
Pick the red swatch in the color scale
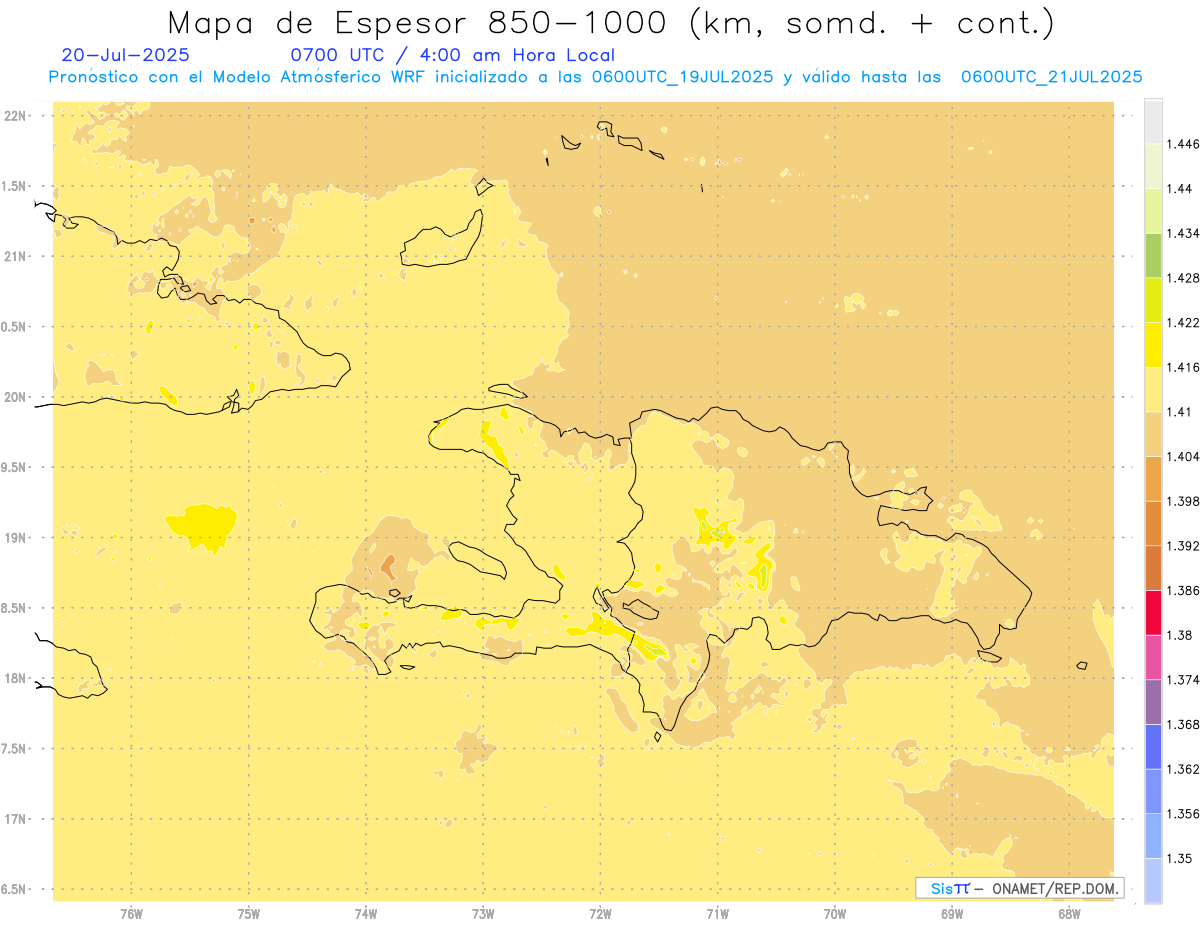click(x=1153, y=613)
